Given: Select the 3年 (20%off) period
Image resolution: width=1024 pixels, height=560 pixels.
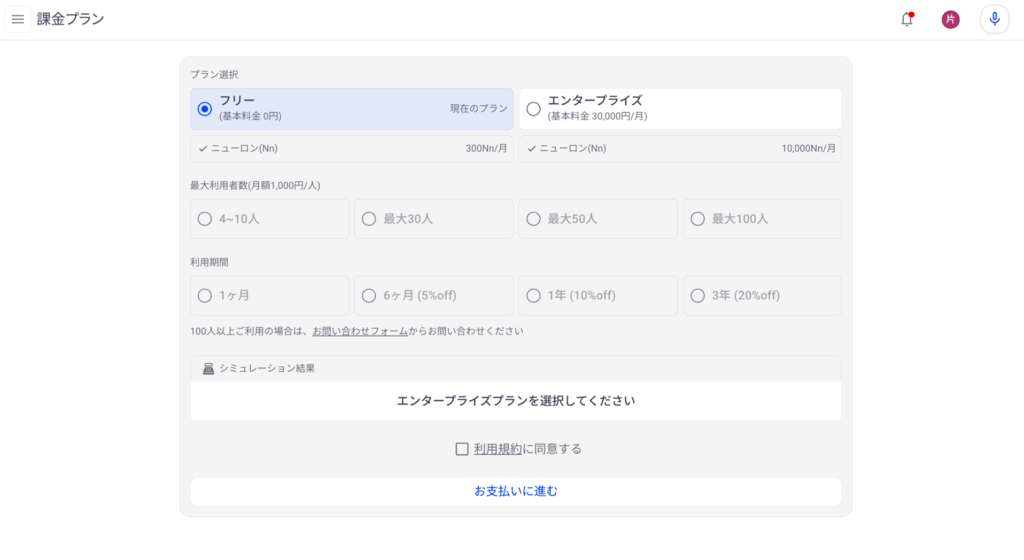Looking at the screenshot, I should [762, 296].
